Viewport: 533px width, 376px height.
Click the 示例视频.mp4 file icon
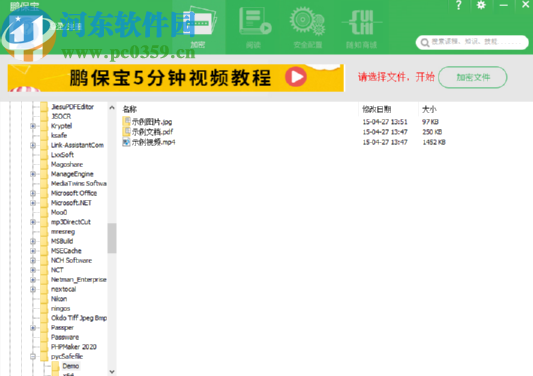(126, 142)
